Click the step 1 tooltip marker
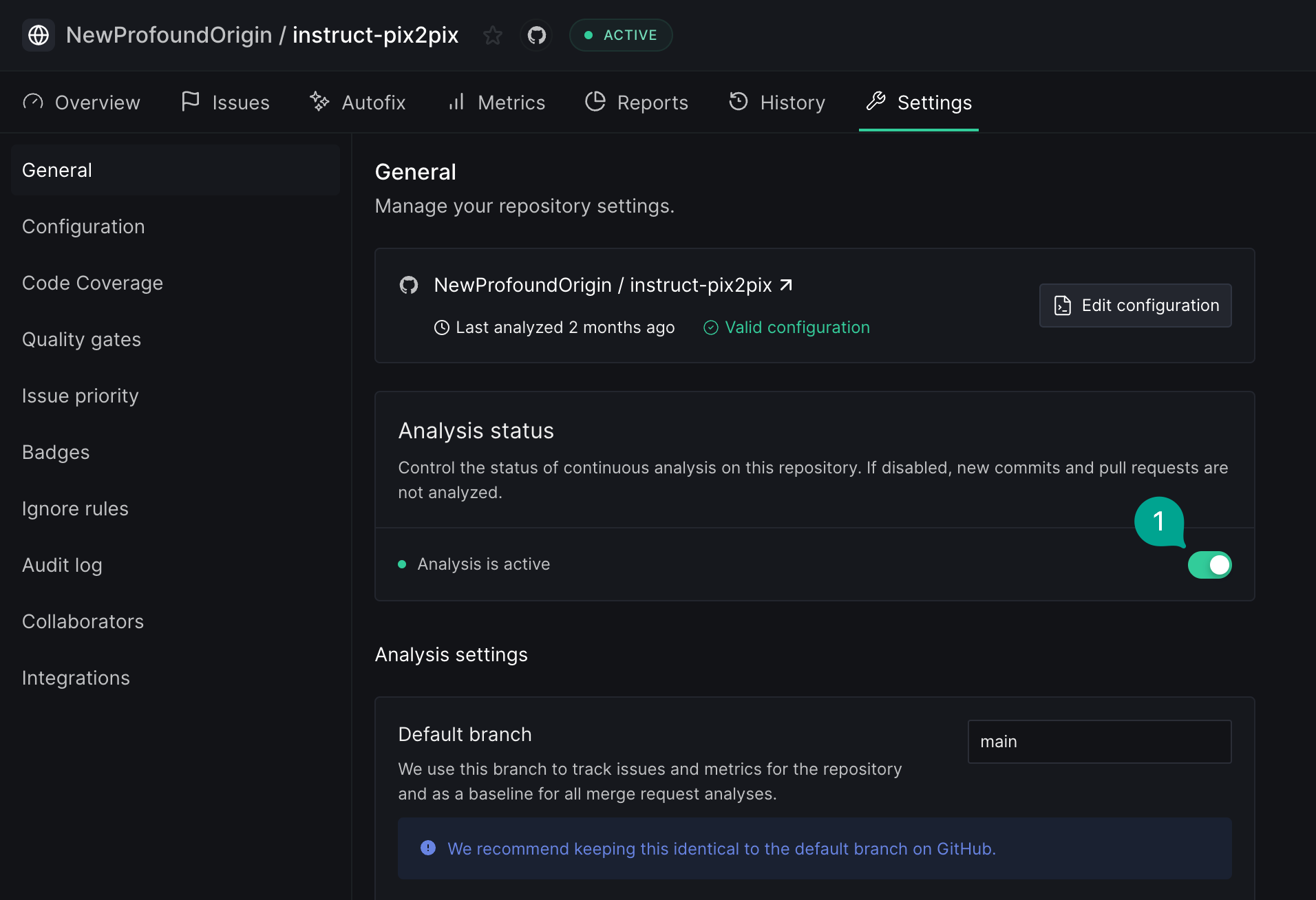The image size is (1316, 900). tap(1159, 522)
